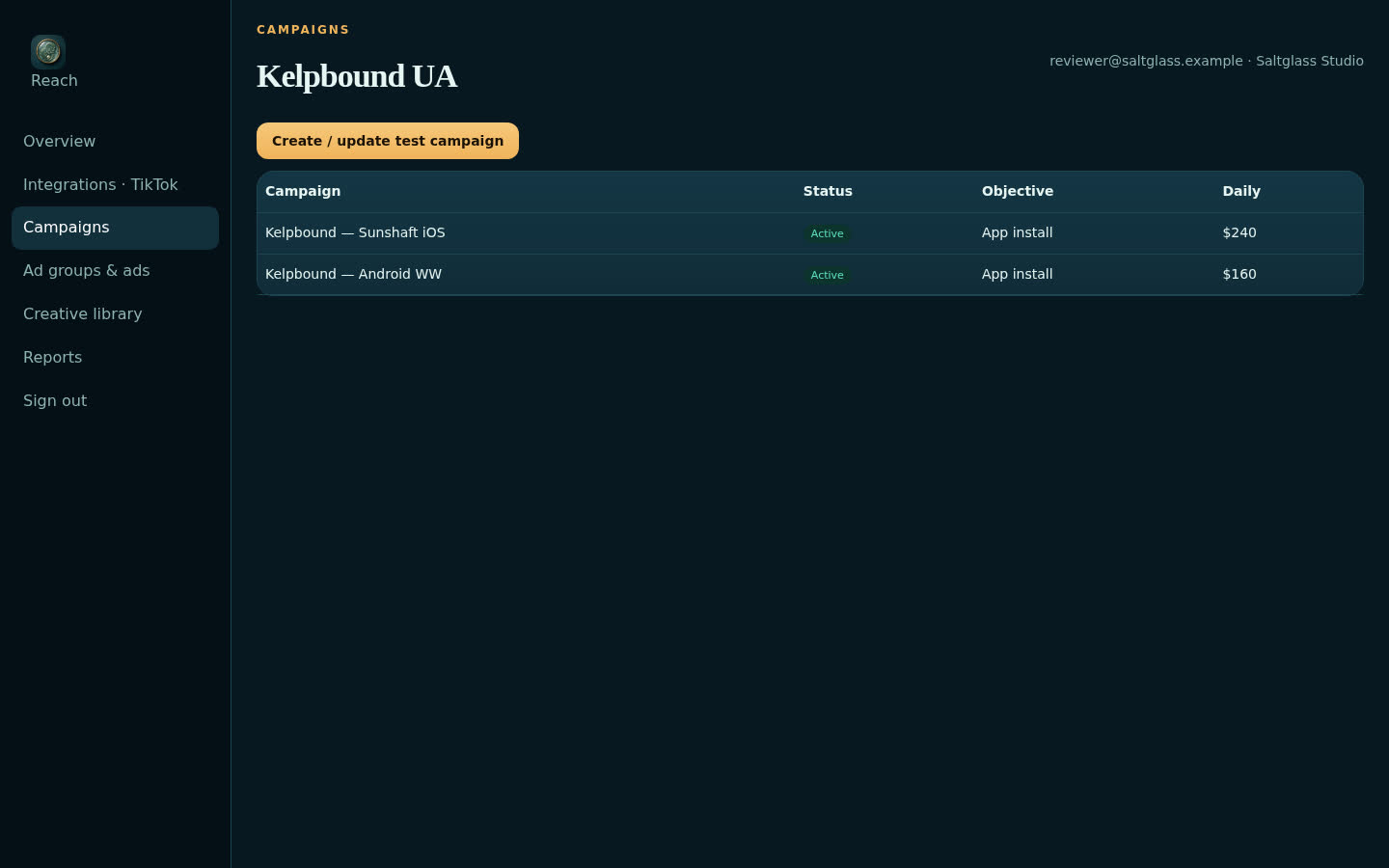The height and width of the screenshot is (868, 1389).
Task: Click Create / update test campaign button
Action: point(388,141)
